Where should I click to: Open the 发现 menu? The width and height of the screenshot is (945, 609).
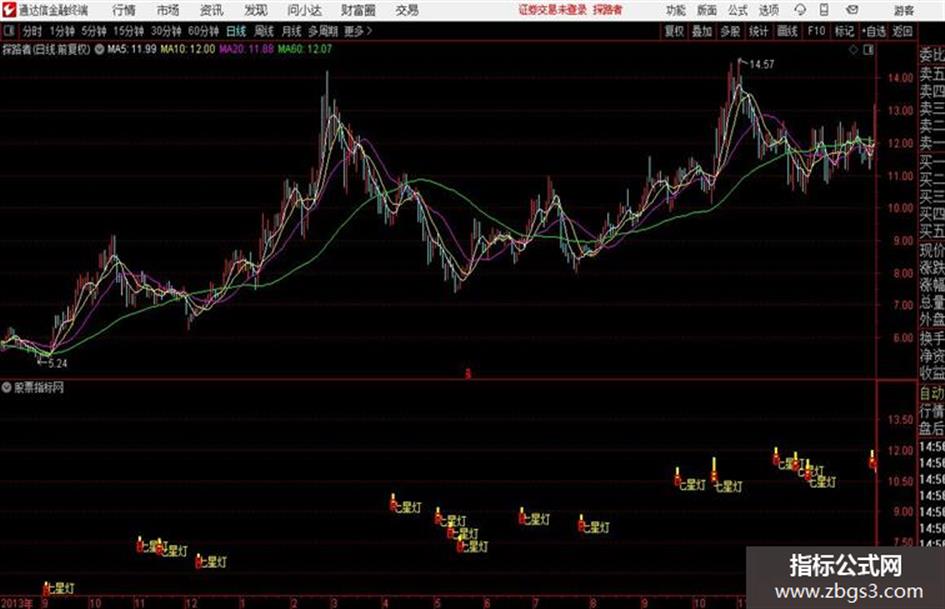[256, 10]
